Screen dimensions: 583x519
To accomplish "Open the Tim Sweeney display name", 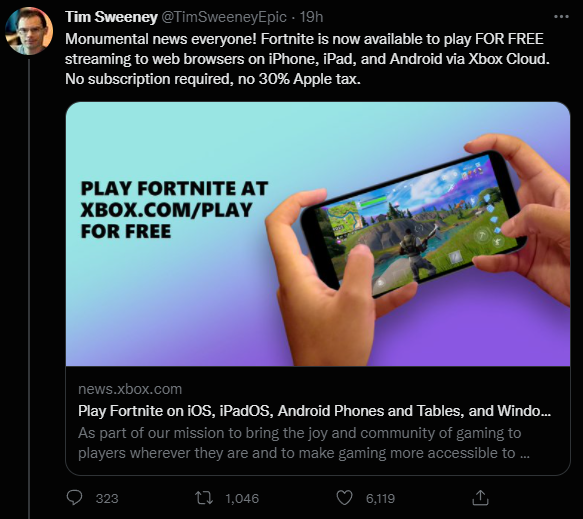I will click(x=111, y=17).
